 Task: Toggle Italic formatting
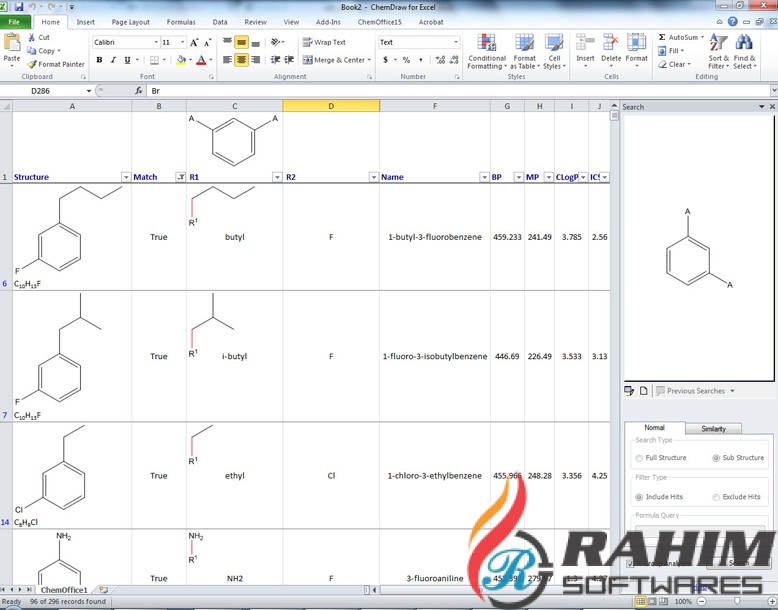pyautogui.click(x=113, y=60)
